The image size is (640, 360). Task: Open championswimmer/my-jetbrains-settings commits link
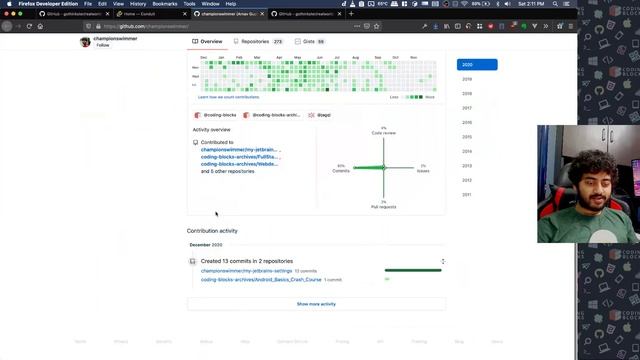point(247,271)
